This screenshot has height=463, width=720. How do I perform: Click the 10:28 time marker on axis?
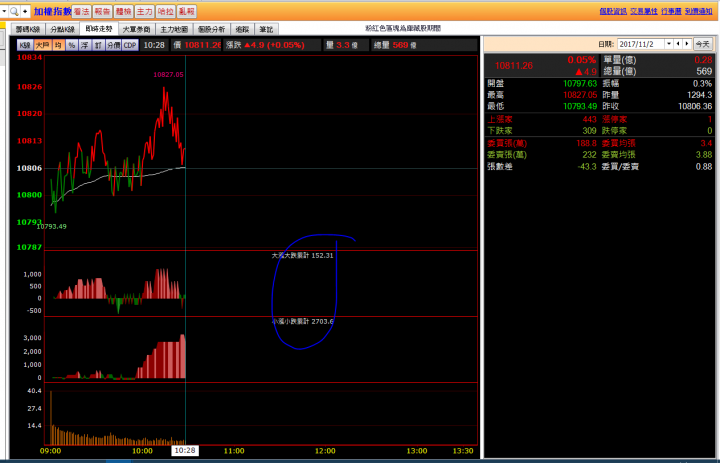point(185,451)
